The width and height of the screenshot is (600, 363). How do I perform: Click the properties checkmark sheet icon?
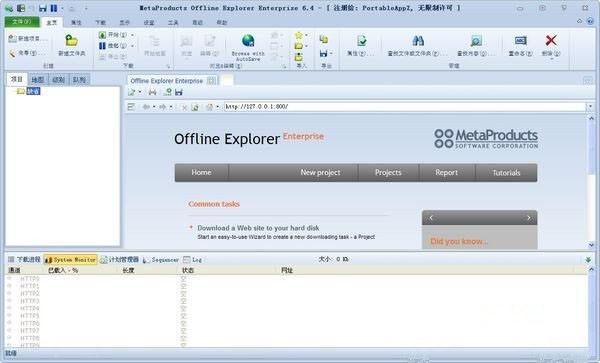click(362, 40)
